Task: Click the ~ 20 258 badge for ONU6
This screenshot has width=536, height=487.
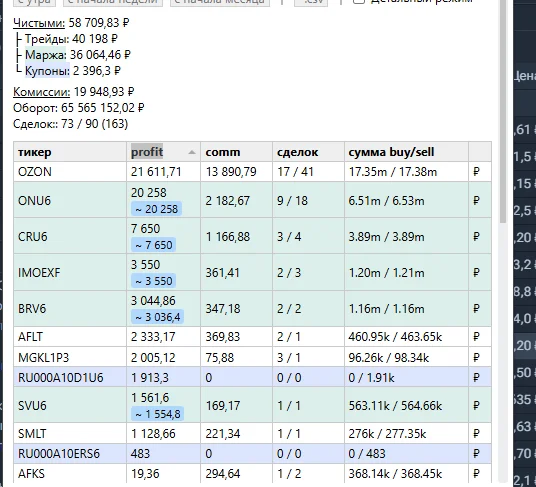Action: pyautogui.click(x=156, y=209)
